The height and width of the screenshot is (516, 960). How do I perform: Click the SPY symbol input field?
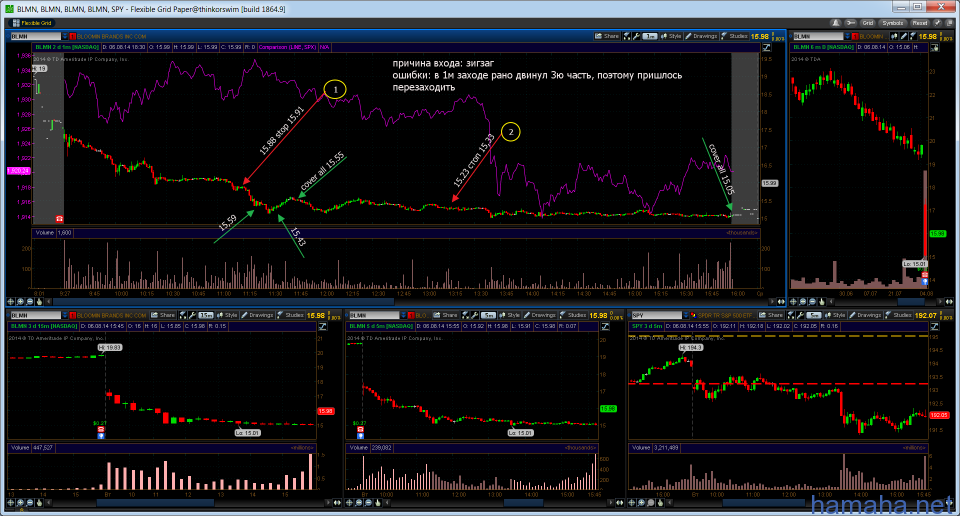tap(656, 315)
